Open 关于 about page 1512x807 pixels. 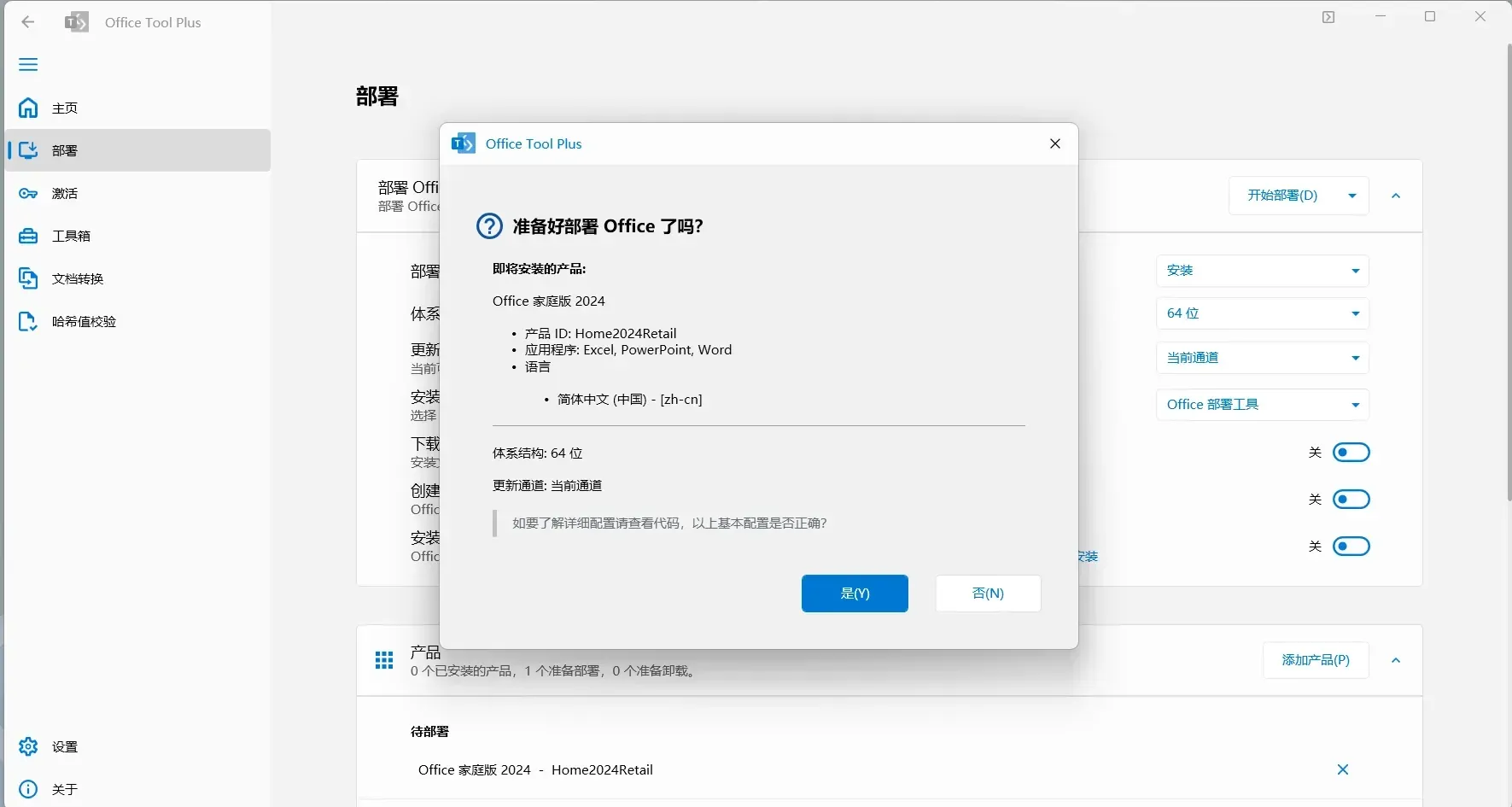click(x=137, y=789)
